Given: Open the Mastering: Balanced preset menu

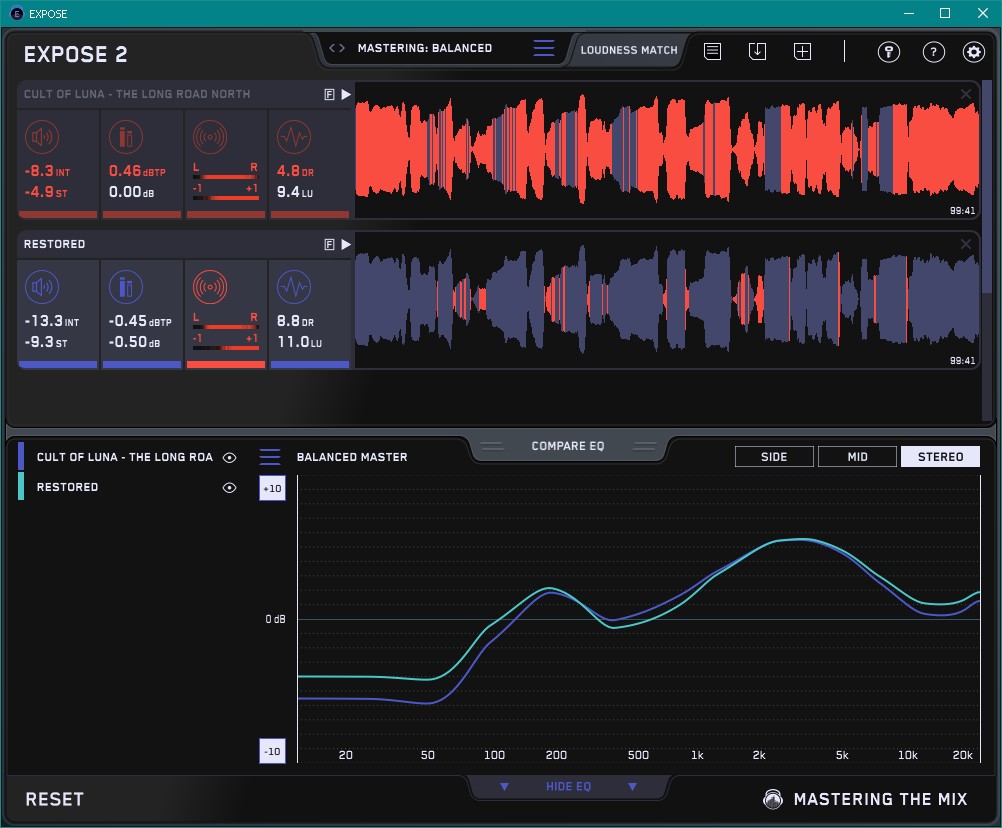Looking at the screenshot, I should click(x=543, y=48).
